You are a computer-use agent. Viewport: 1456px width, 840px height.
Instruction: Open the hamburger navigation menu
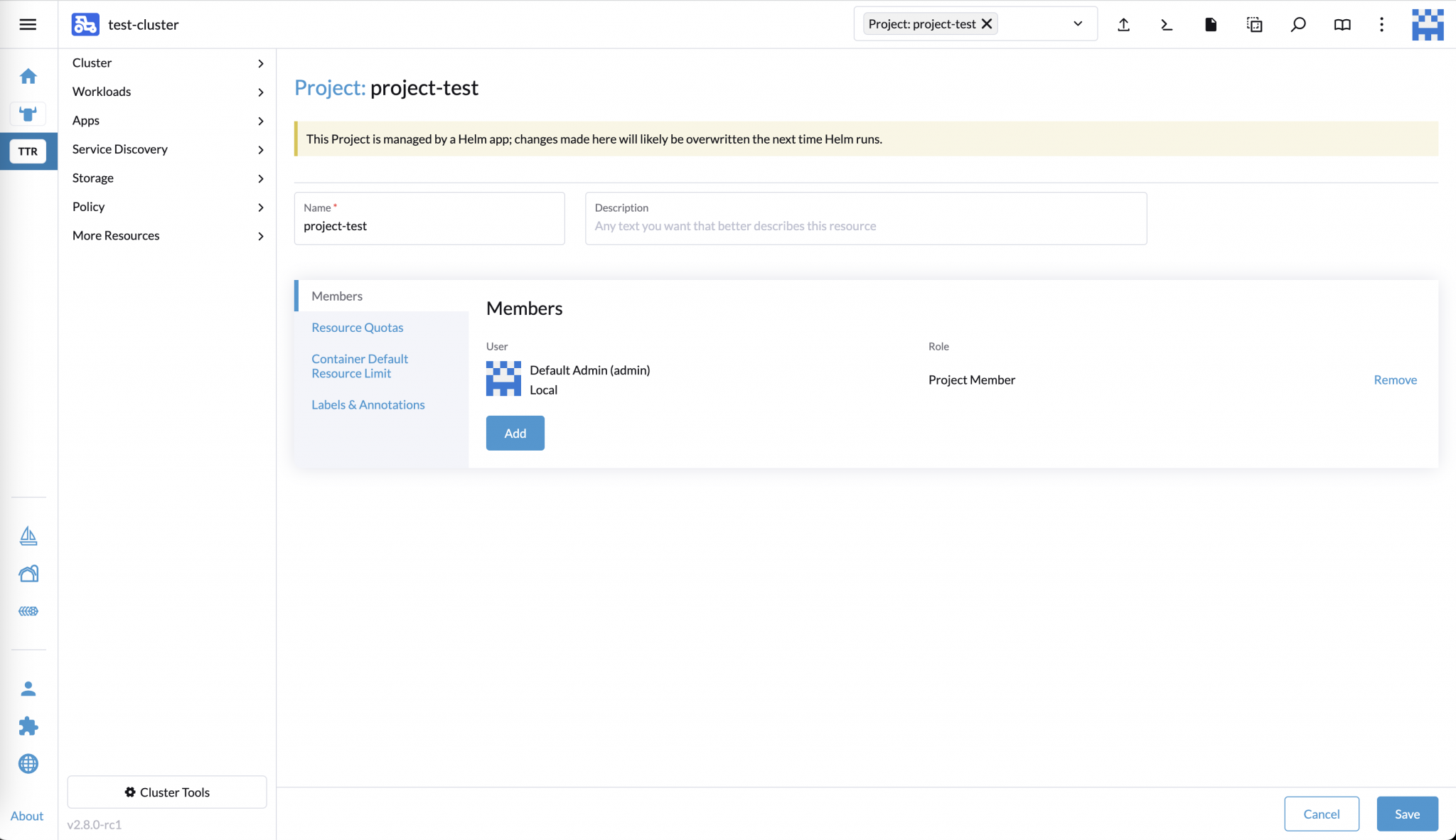coord(28,24)
